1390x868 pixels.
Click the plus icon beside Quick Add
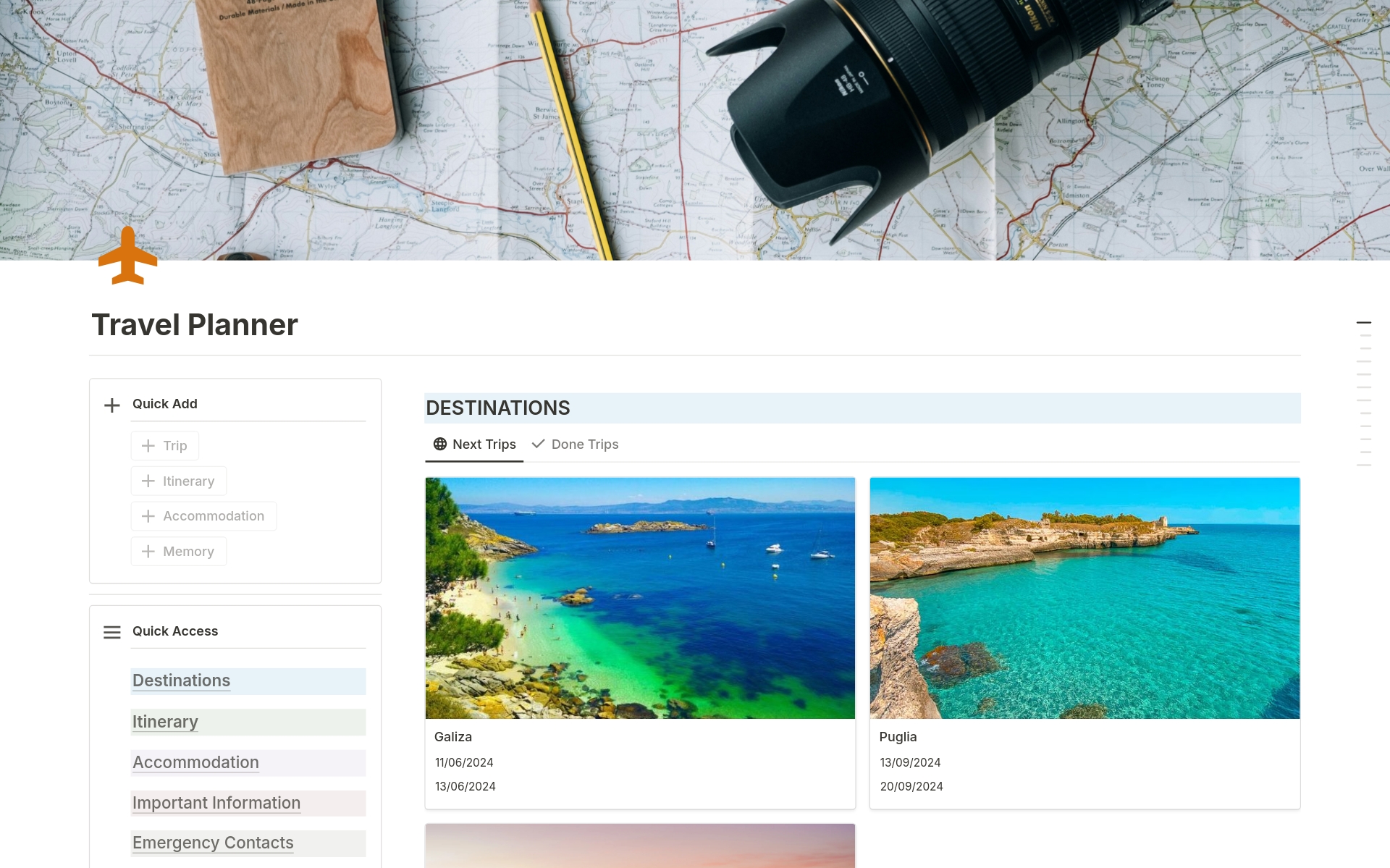tap(112, 405)
